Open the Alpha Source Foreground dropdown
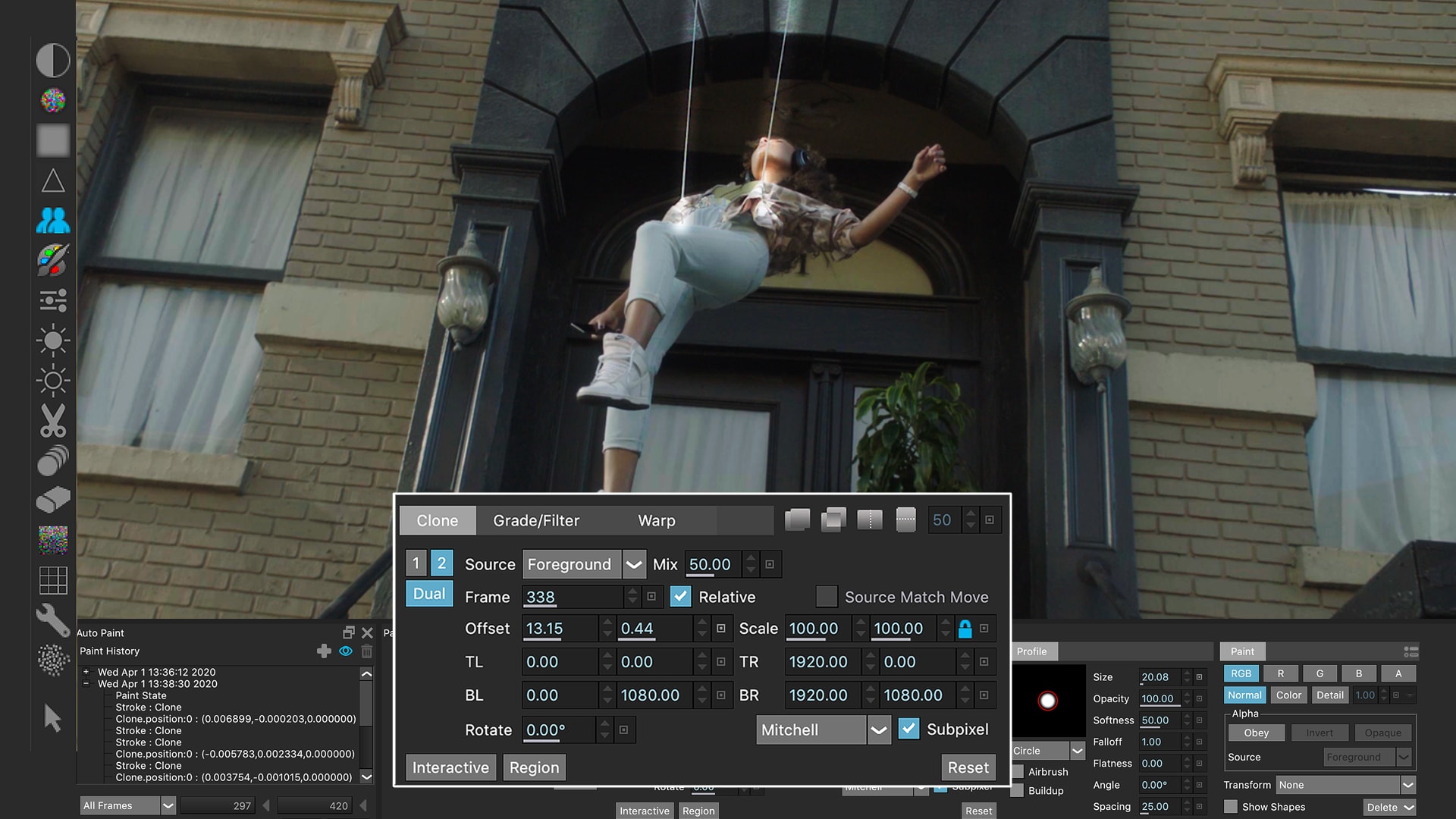The width and height of the screenshot is (1456, 819). [1367, 757]
